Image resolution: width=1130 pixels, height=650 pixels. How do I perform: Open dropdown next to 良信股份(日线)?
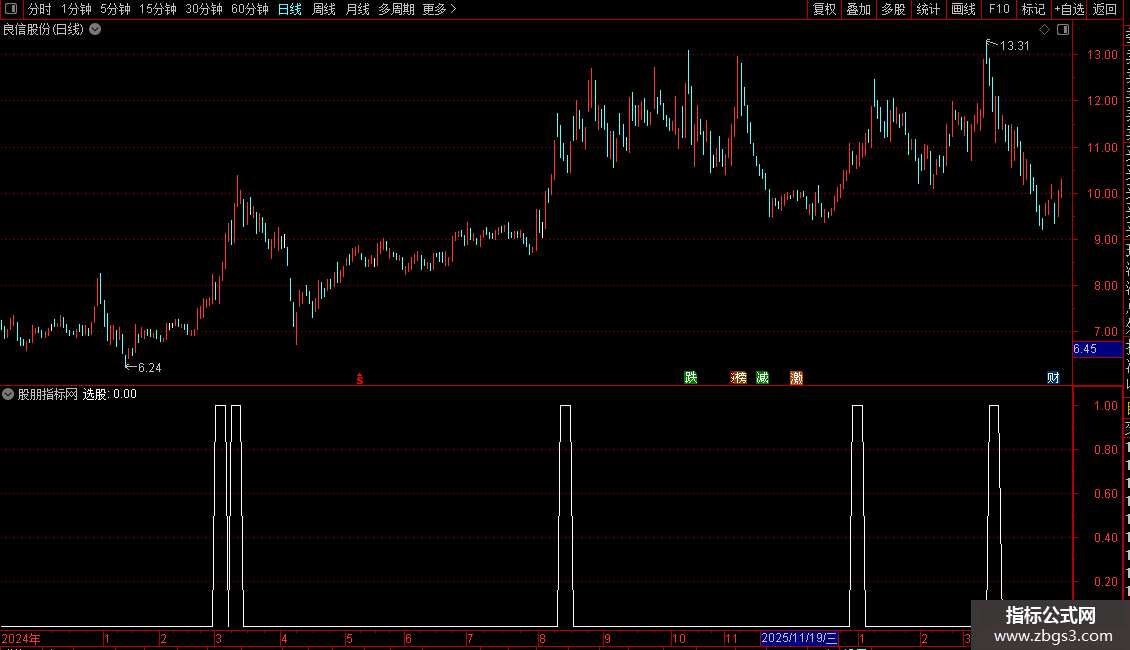pyautogui.click(x=95, y=30)
